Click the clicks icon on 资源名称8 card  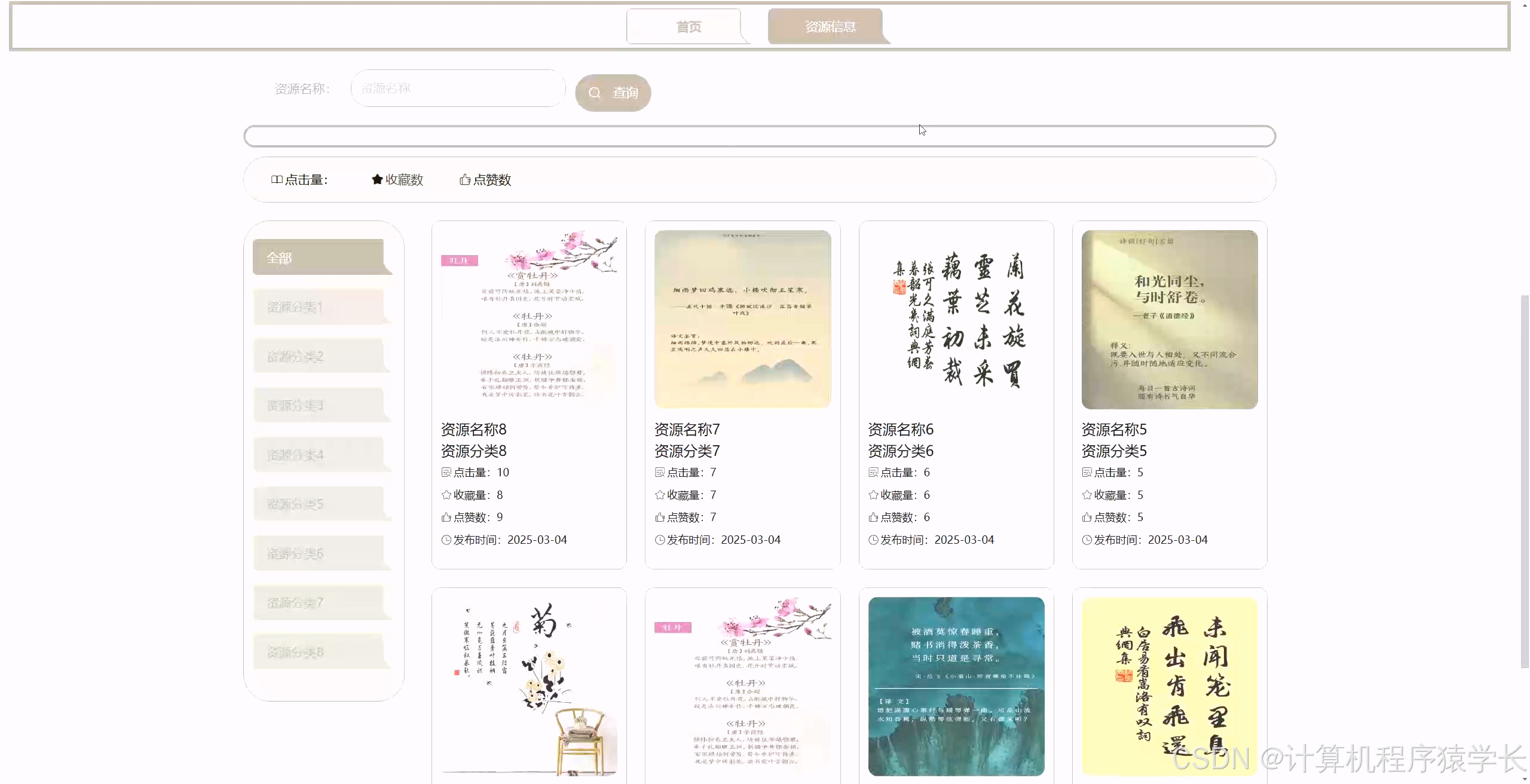tap(446, 472)
